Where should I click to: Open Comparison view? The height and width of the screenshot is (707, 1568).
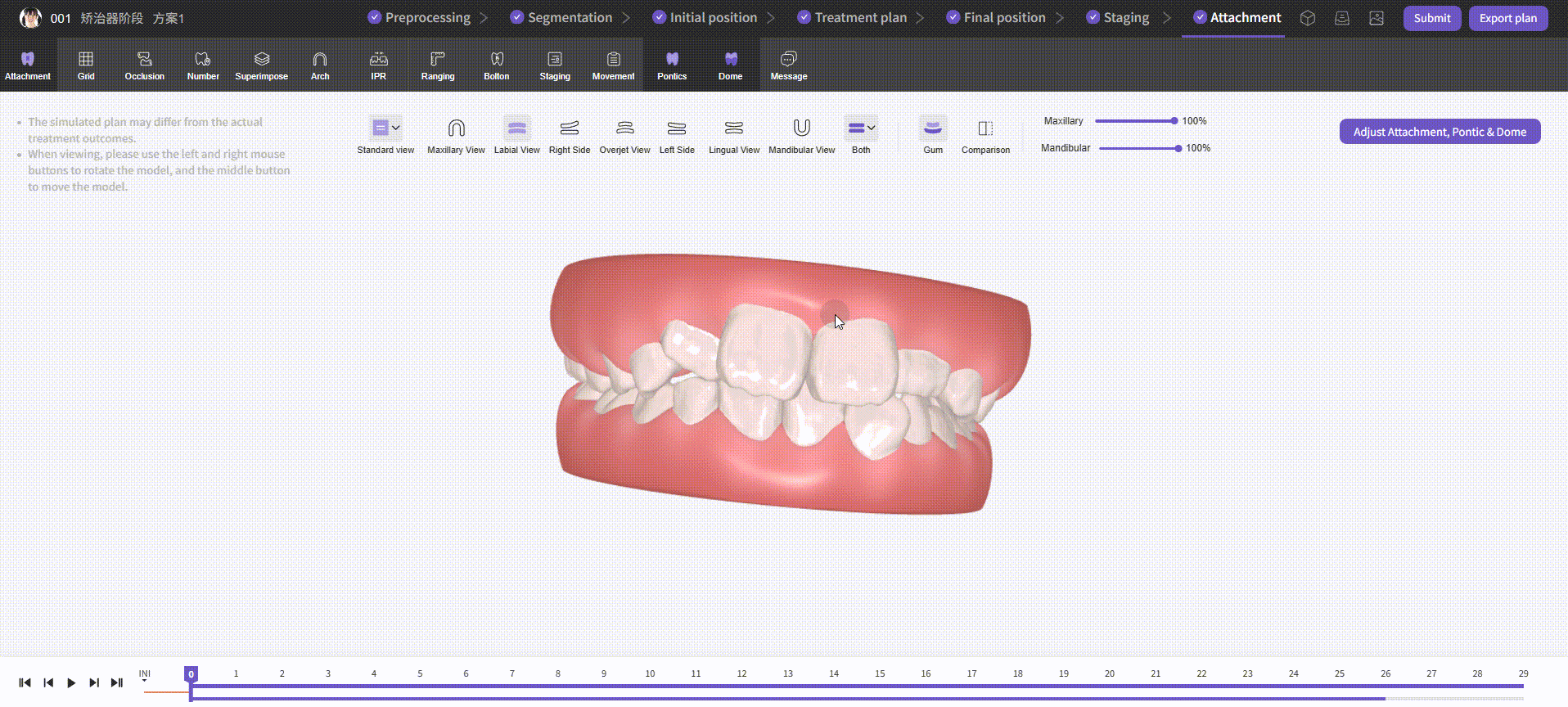(x=986, y=135)
